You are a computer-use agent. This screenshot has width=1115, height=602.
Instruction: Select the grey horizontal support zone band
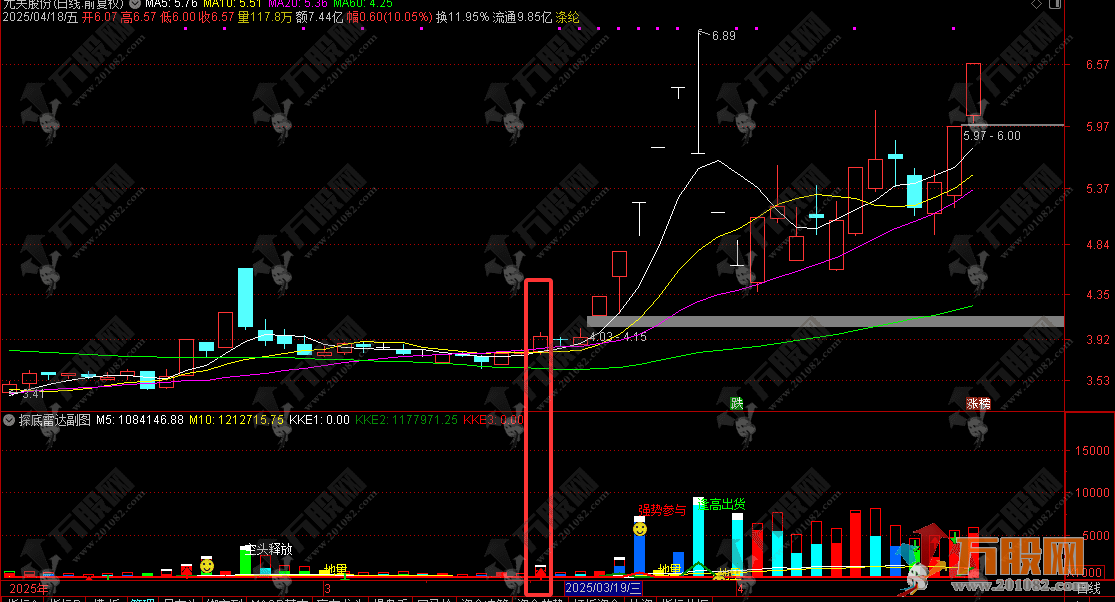click(825, 321)
